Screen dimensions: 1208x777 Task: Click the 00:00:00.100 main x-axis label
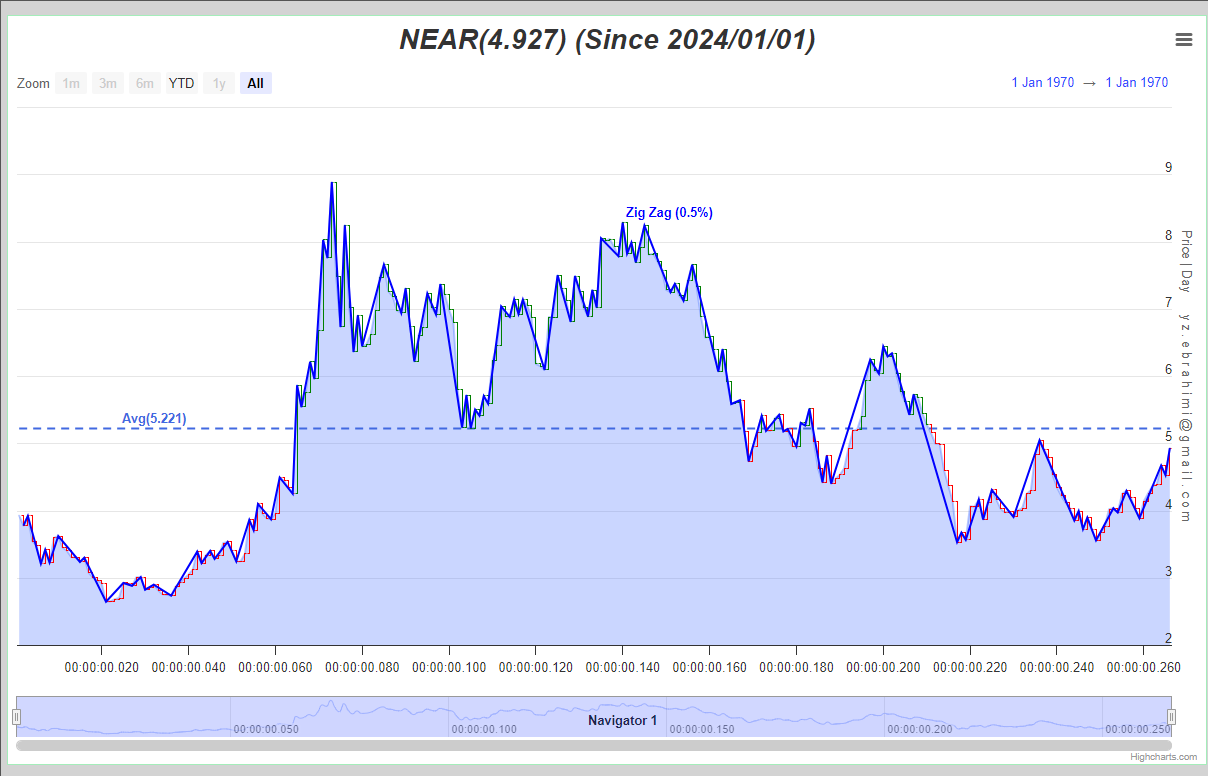click(x=449, y=667)
